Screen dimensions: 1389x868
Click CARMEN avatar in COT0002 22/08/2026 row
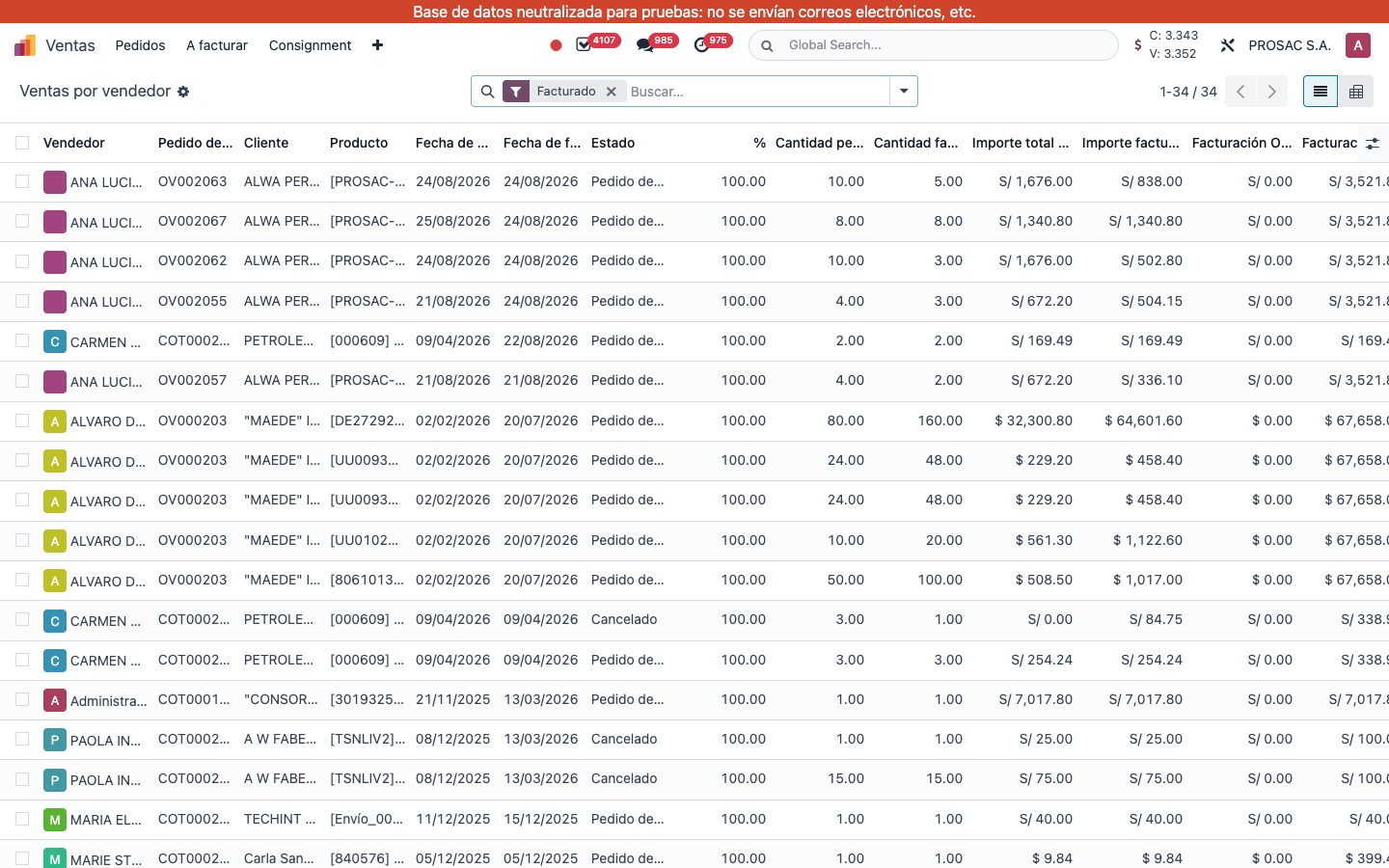coord(55,341)
